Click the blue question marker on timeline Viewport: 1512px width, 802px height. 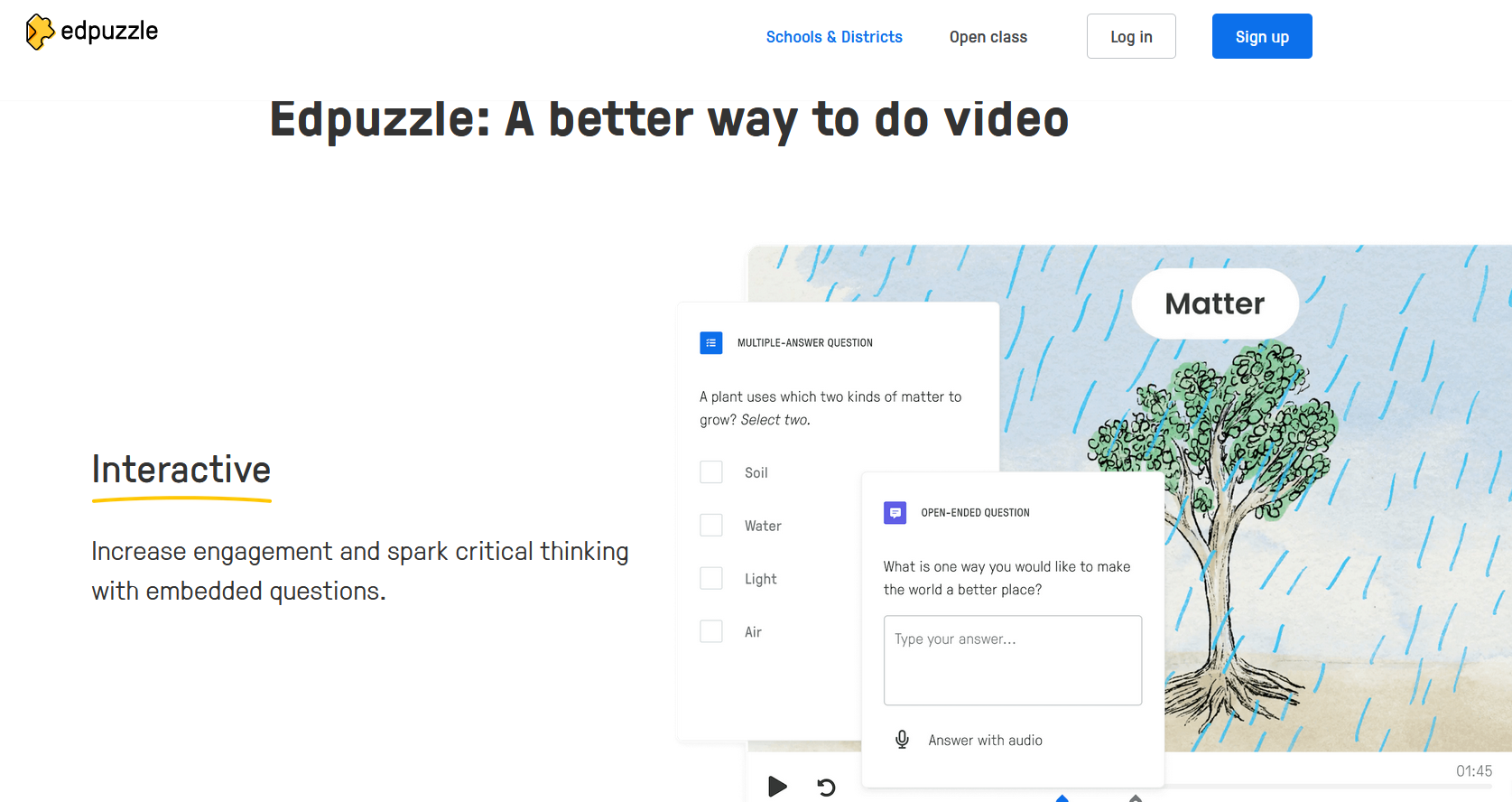click(1062, 798)
